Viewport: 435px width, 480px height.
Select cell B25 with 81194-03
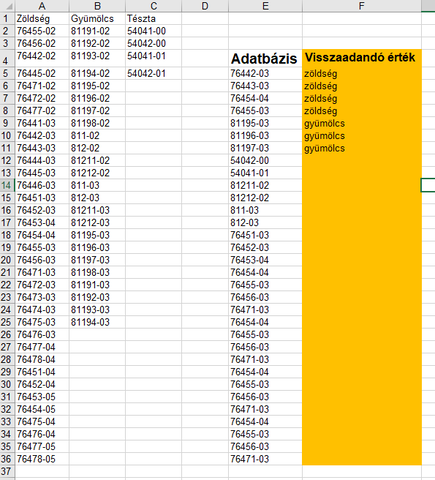point(97,322)
